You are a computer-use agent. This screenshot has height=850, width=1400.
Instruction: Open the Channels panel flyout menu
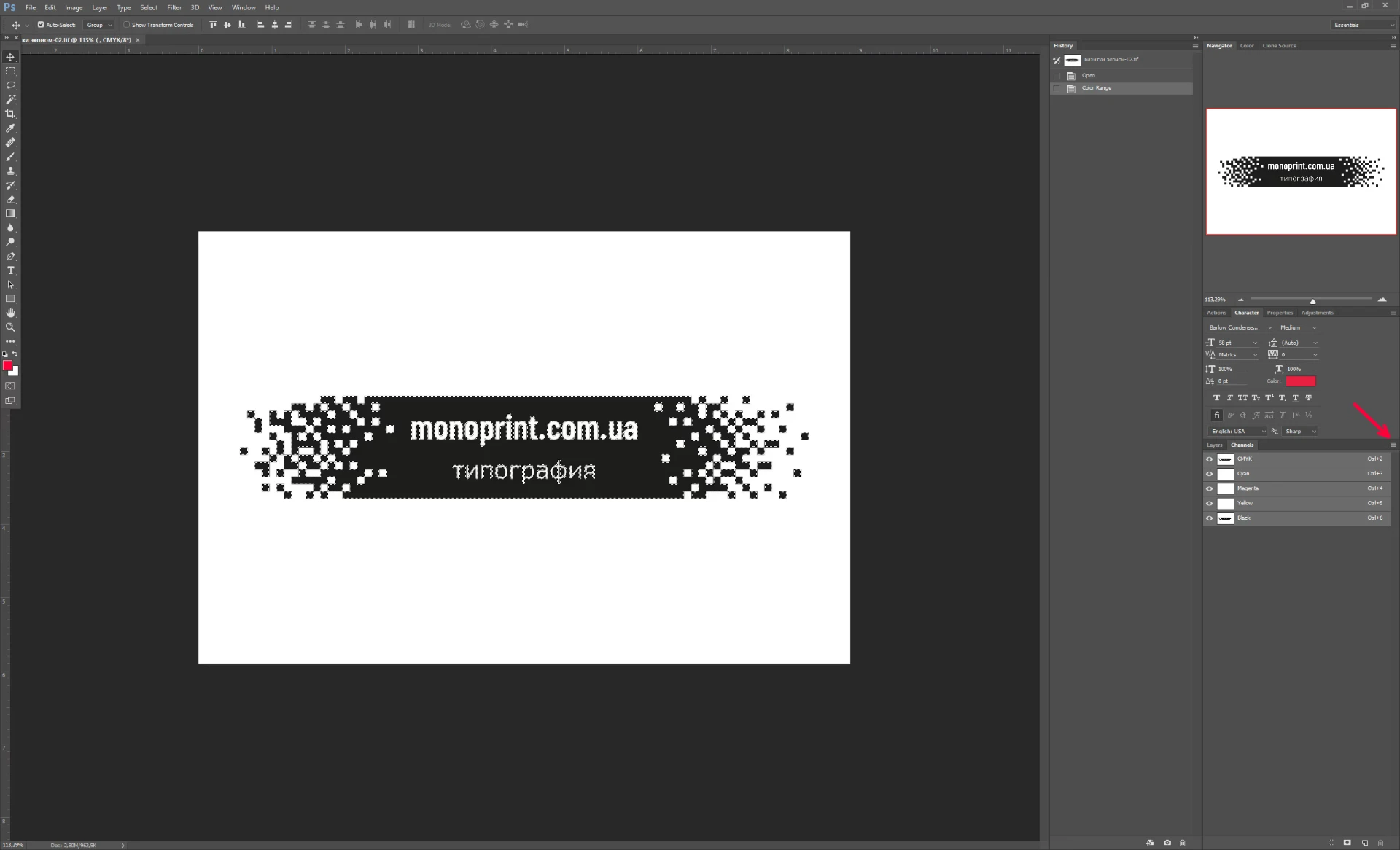pyautogui.click(x=1393, y=445)
